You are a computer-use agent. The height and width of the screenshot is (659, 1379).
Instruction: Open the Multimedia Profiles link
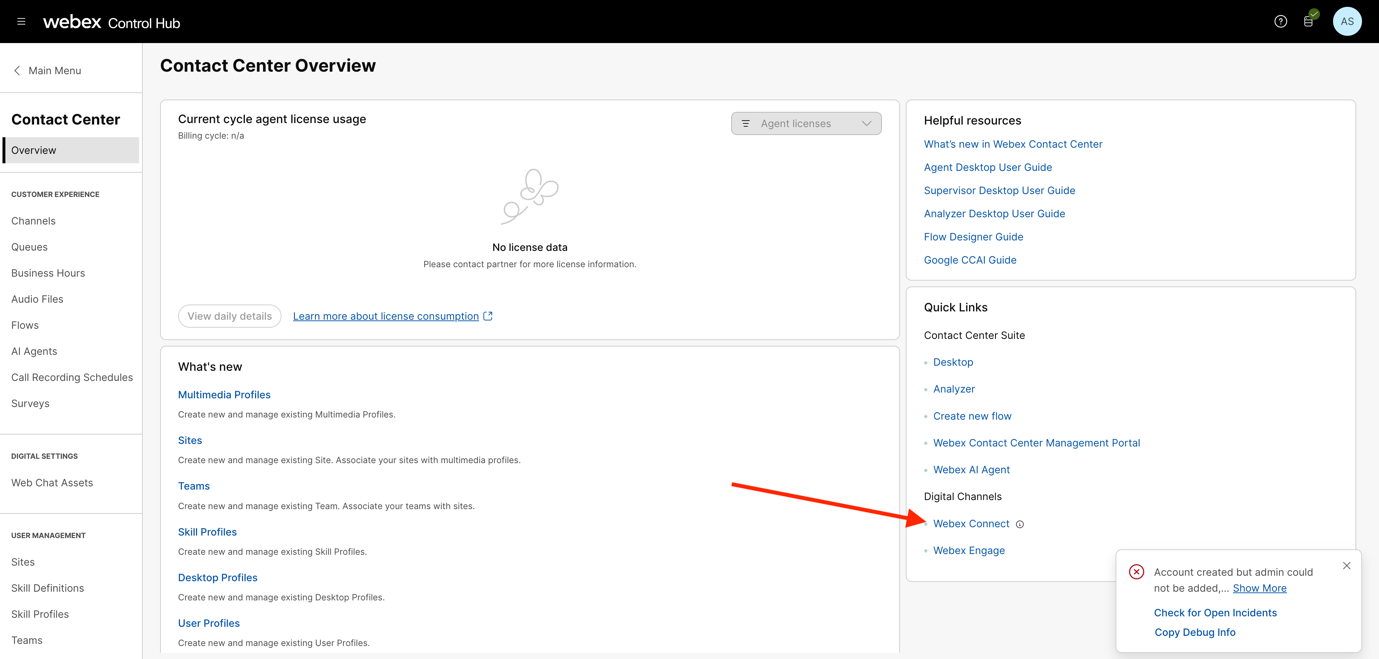click(224, 395)
